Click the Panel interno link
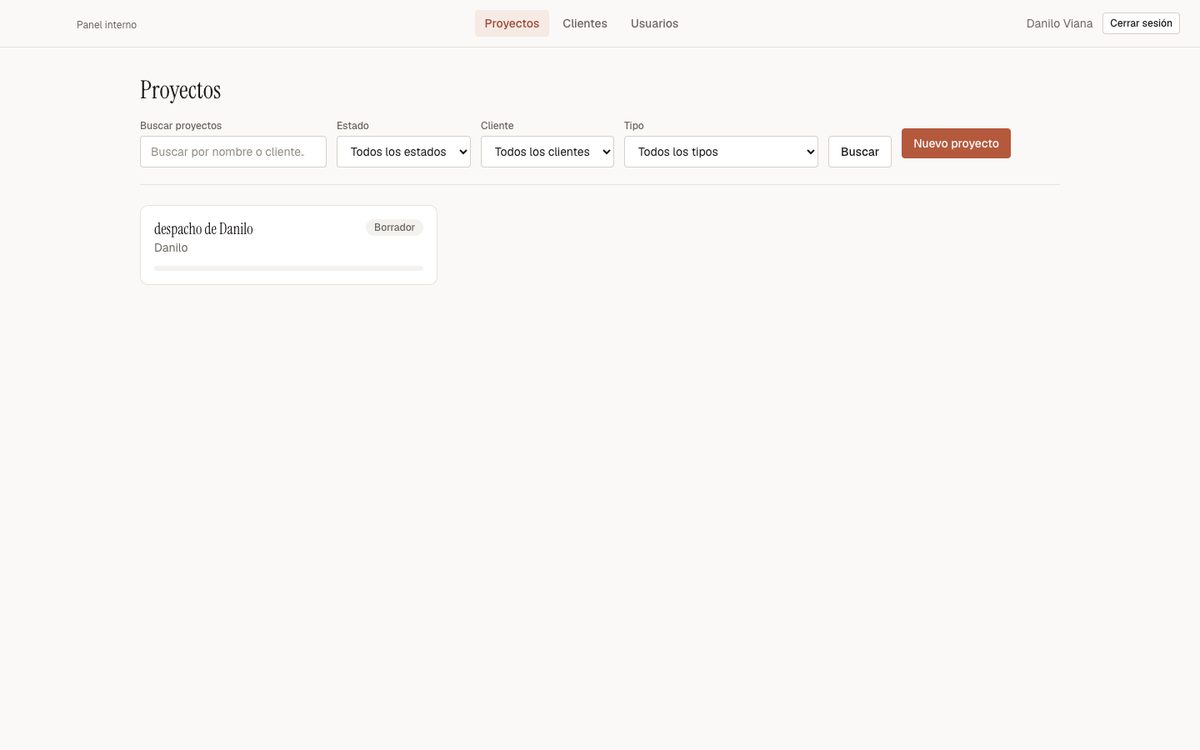Viewport: 1200px width, 750px height. (107, 24)
